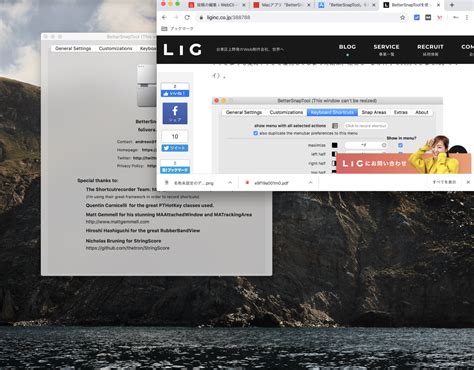
Task: Open a new Chrome tab with plus button
Action: 452,5
